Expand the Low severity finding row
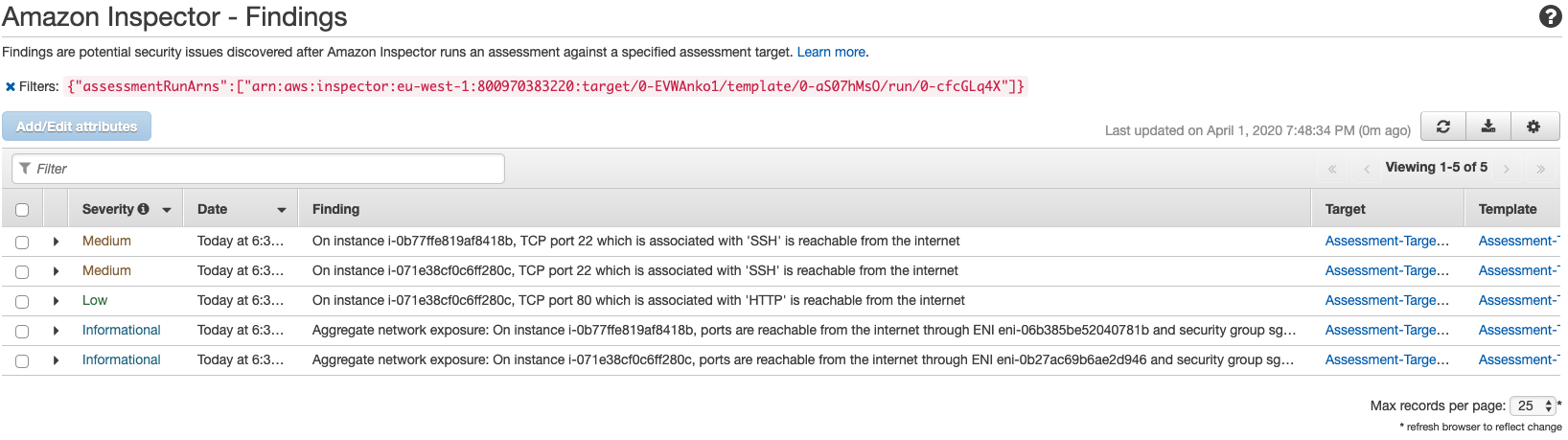The width and height of the screenshot is (1568, 440). (x=56, y=301)
